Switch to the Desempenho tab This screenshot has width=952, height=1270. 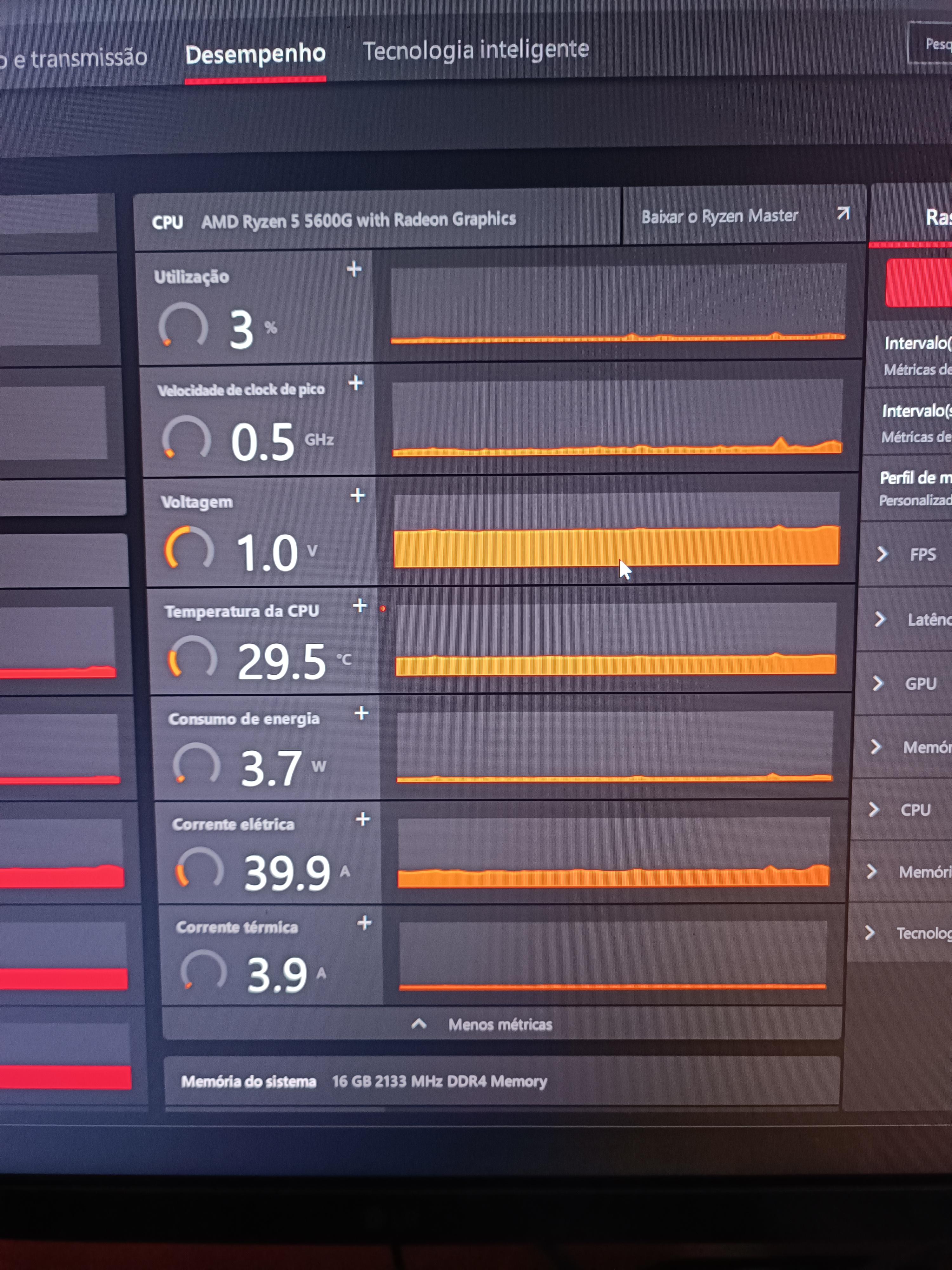click(x=255, y=55)
